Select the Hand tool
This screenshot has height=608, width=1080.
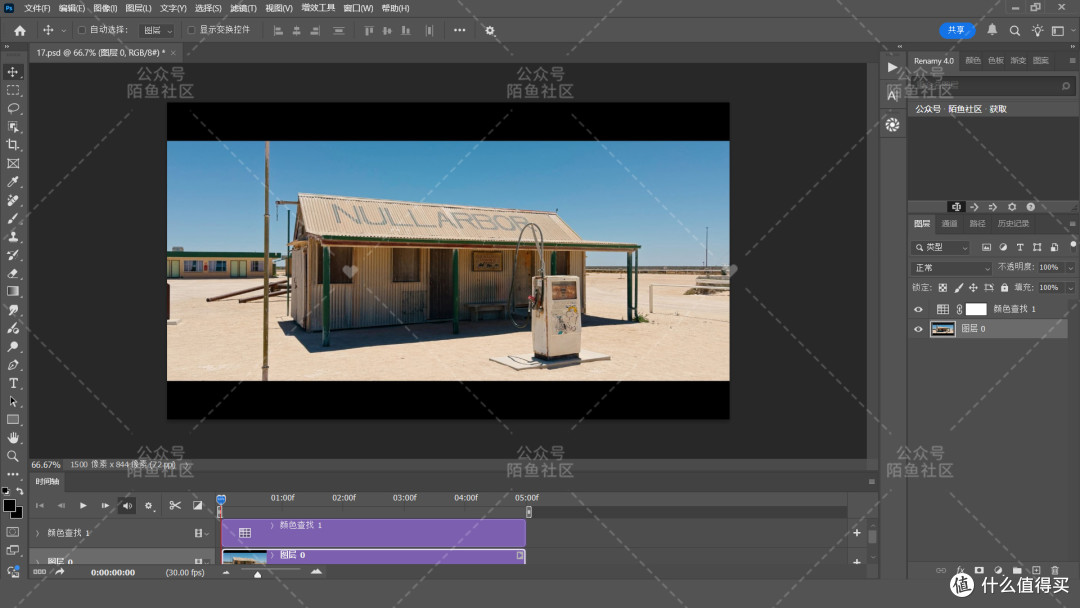pyautogui.click(x=13, y=438)
